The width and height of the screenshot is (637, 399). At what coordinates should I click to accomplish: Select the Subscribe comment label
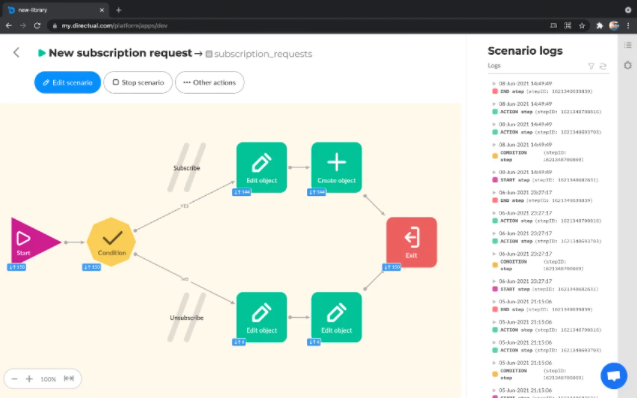(186, 168)
